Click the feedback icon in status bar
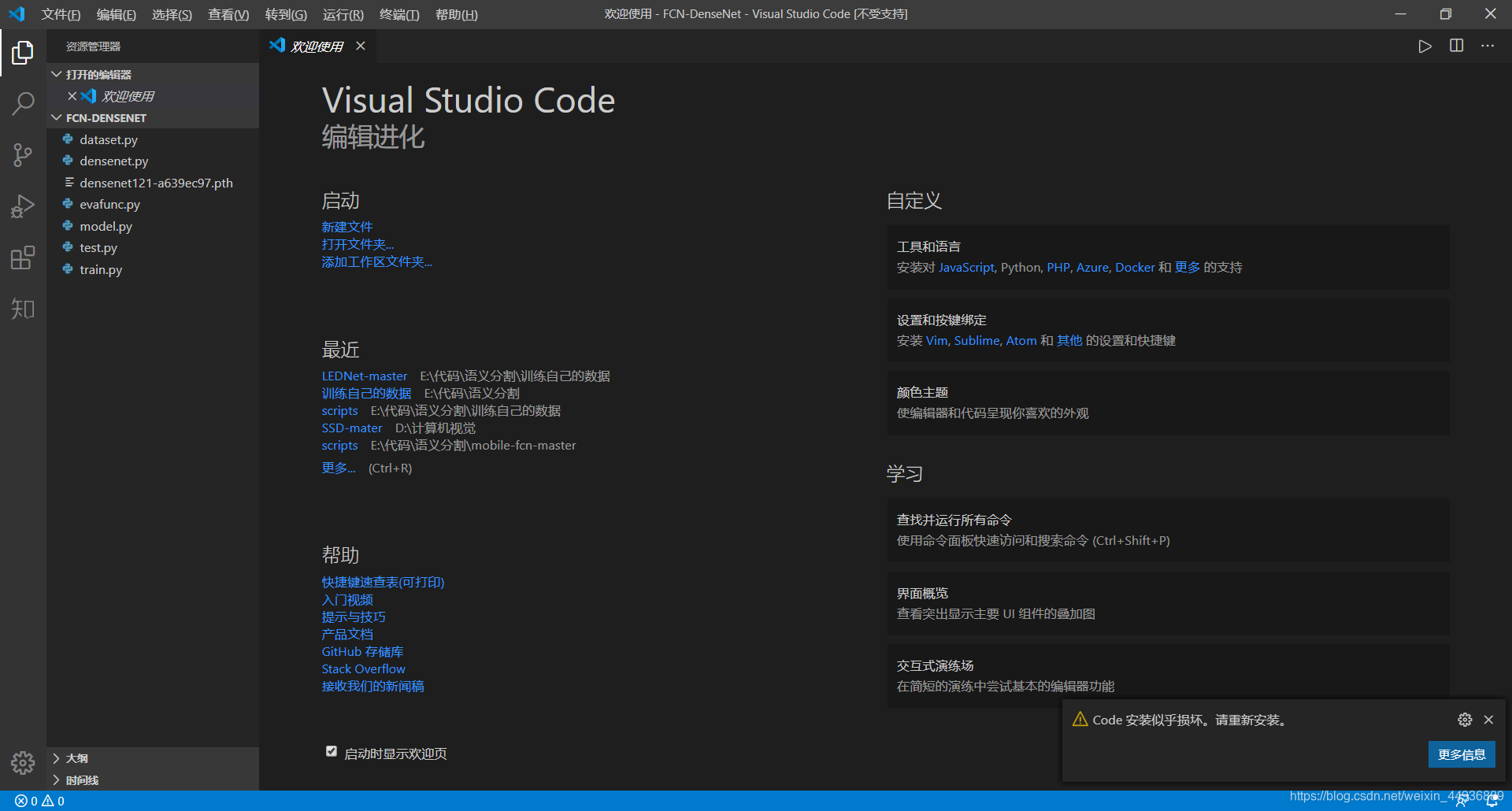The height and width of the screenshot is (811, 1512). coord(1462,801)
